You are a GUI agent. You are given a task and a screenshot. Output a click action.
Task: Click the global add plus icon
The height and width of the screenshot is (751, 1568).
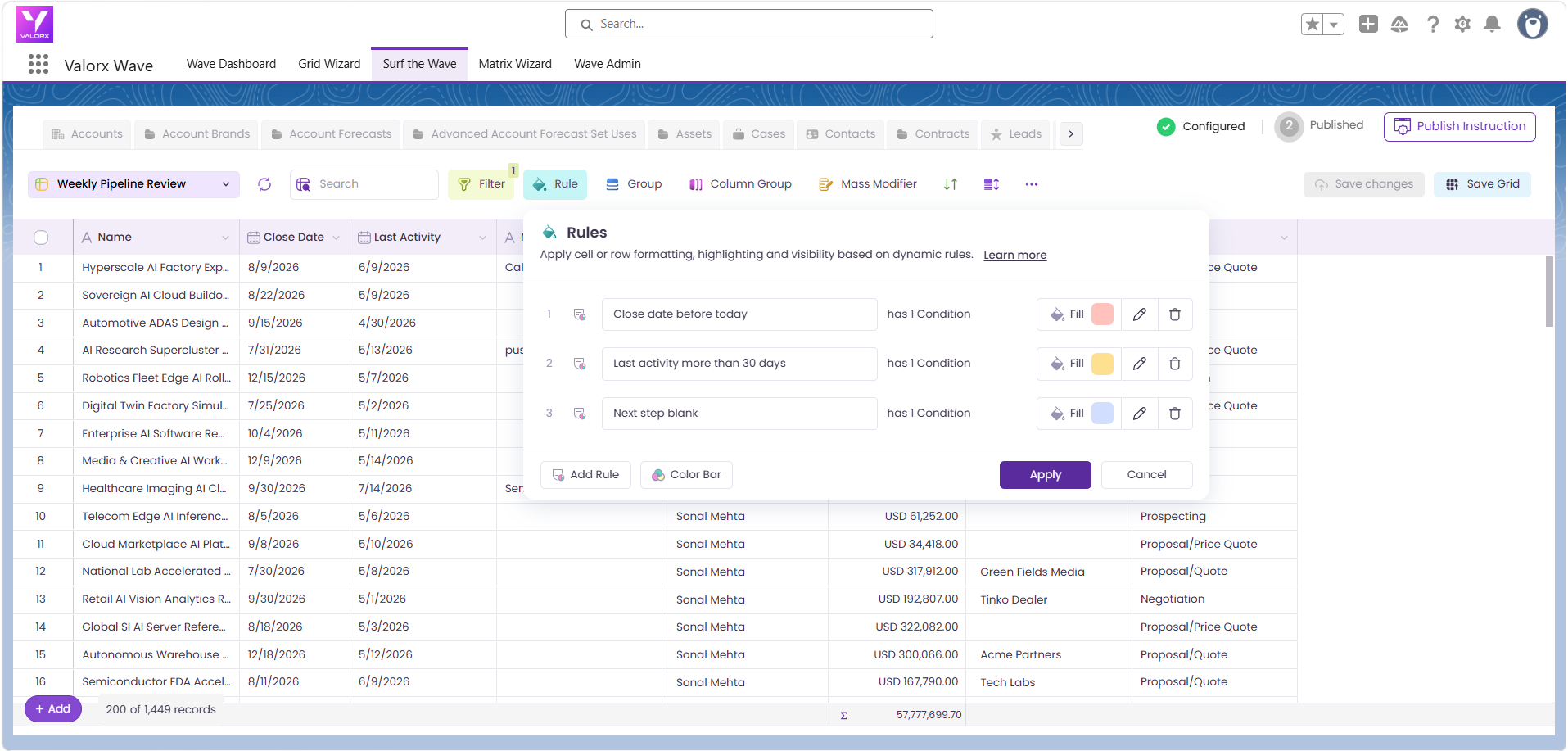point(1368,25)
